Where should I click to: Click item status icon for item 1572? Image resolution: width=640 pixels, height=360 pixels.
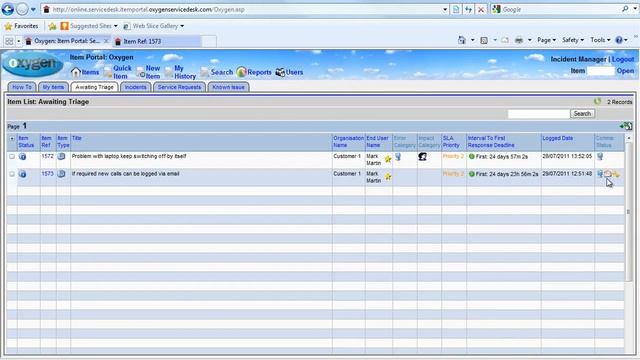click(x=22, y=156)
